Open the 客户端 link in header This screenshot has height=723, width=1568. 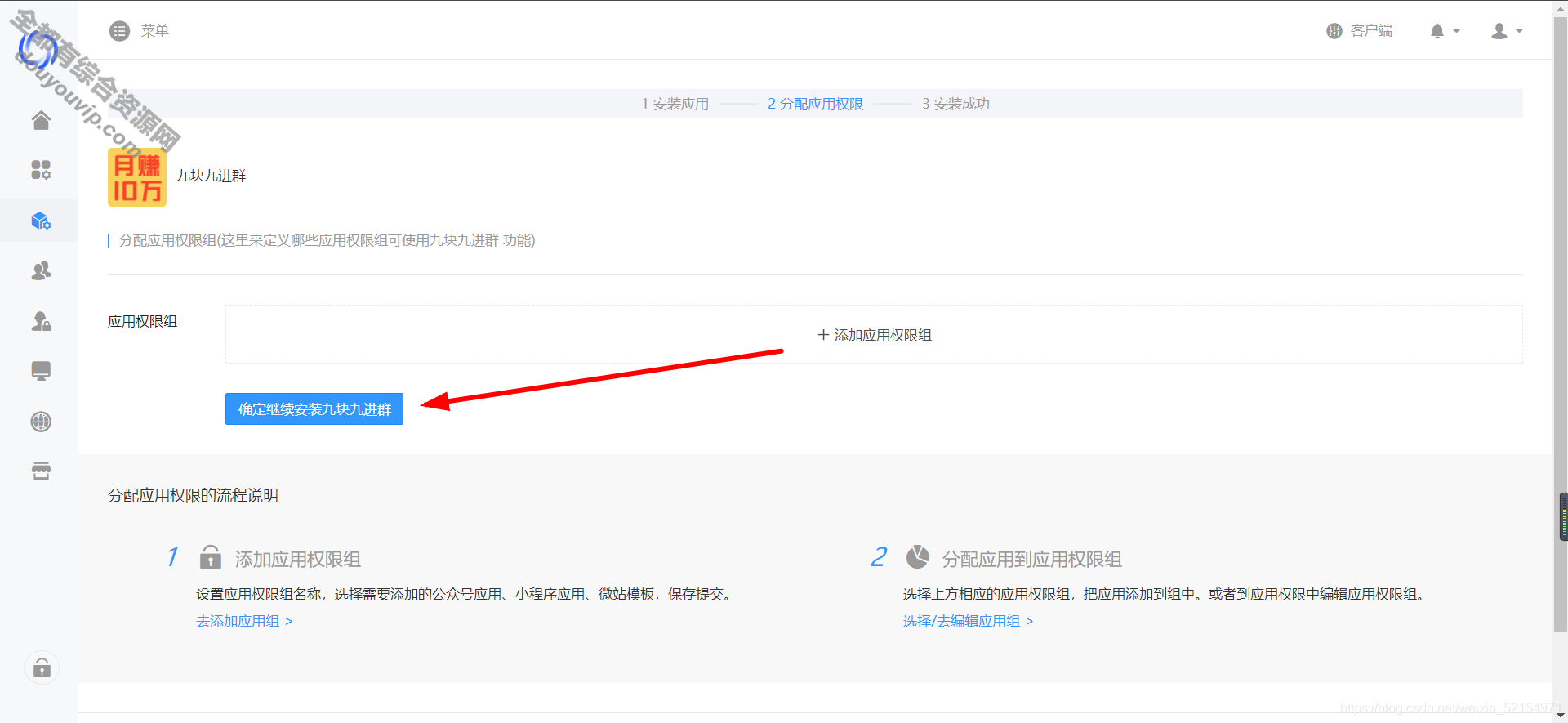[1371, 31]
